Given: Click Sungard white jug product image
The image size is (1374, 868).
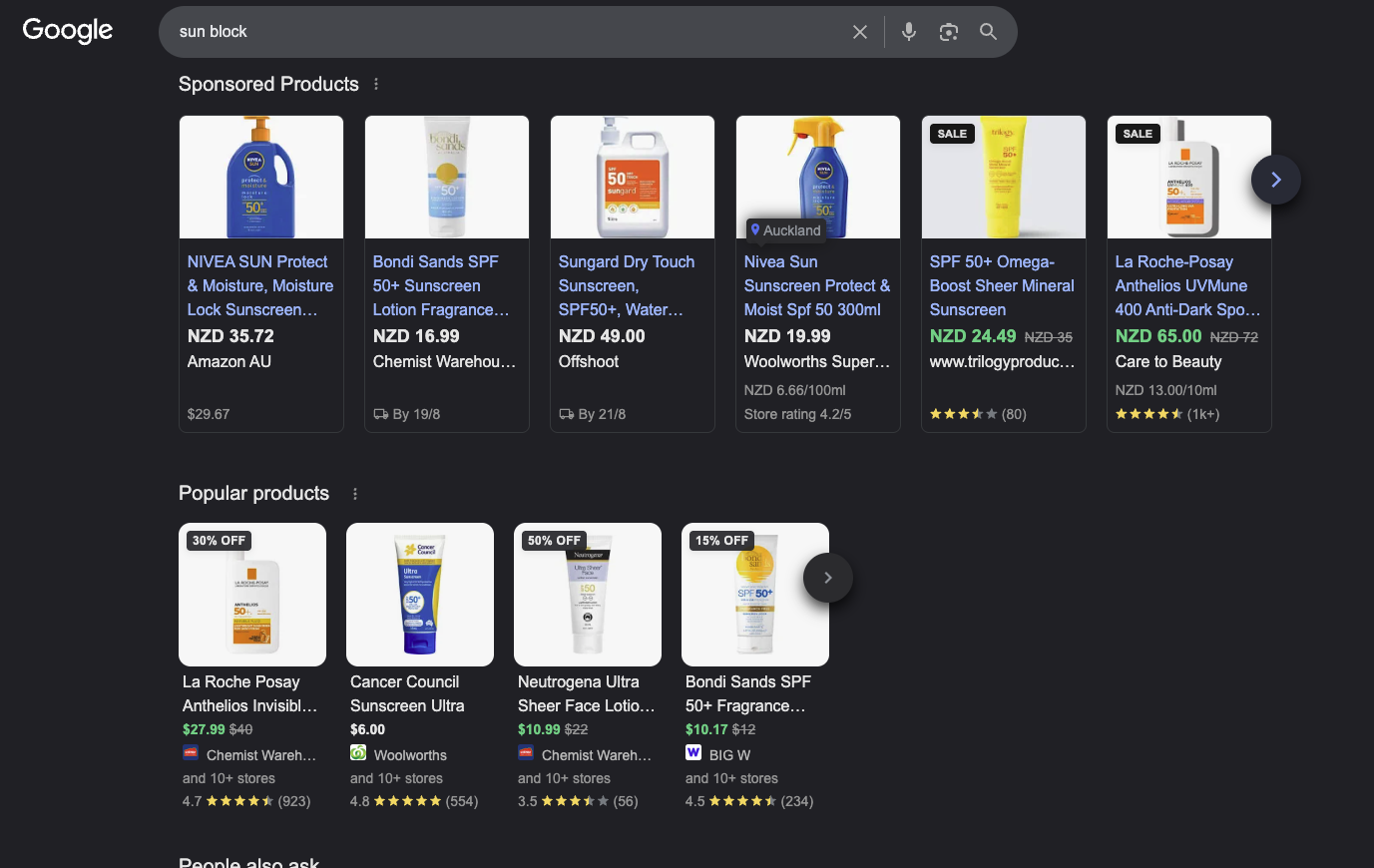Looking at the screenshot, I should (633, 177).
